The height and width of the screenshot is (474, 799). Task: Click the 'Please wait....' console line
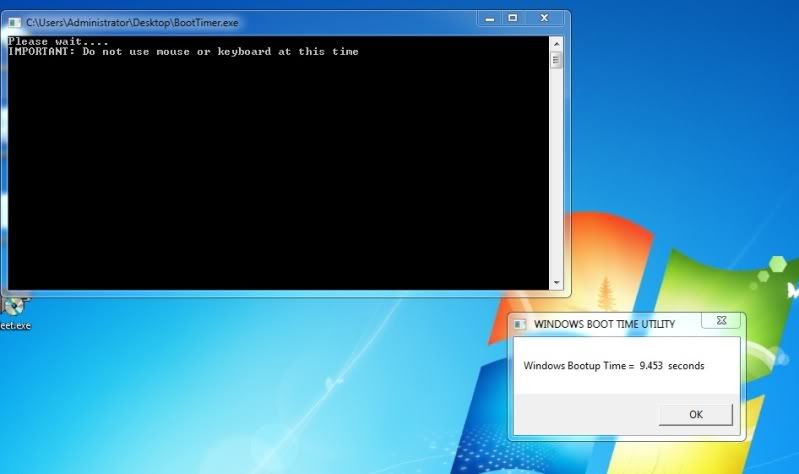[x=58, y=41]
